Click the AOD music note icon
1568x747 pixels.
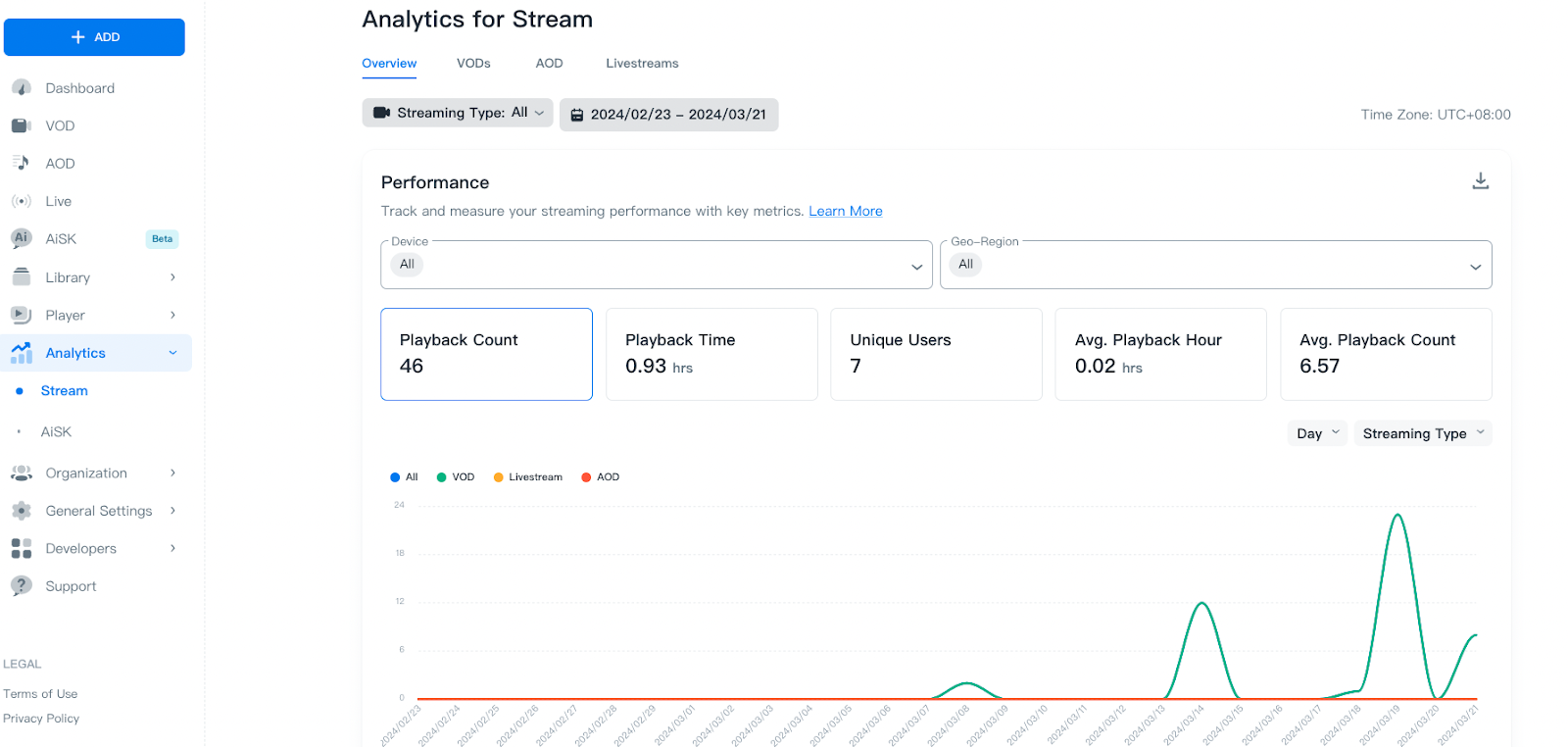(x=22, y=163)
